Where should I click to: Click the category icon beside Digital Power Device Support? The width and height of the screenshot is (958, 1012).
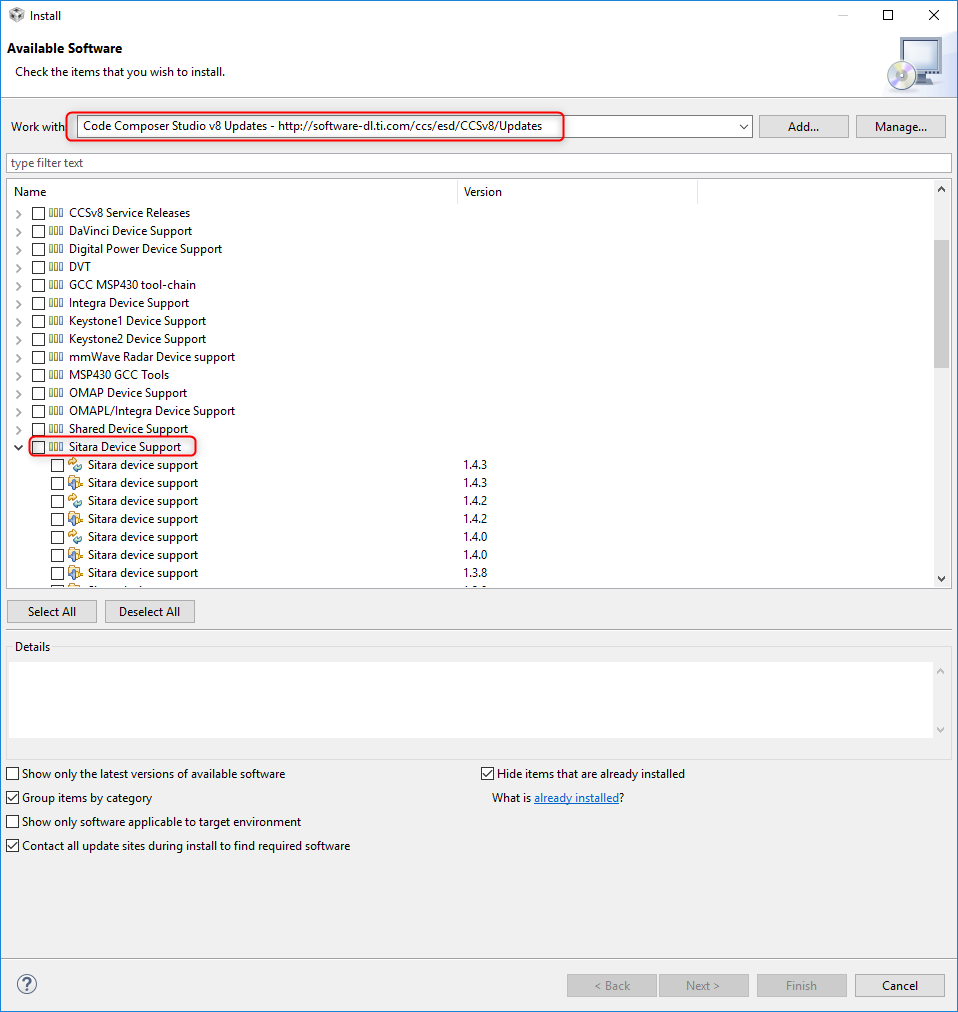pos(56,248)
